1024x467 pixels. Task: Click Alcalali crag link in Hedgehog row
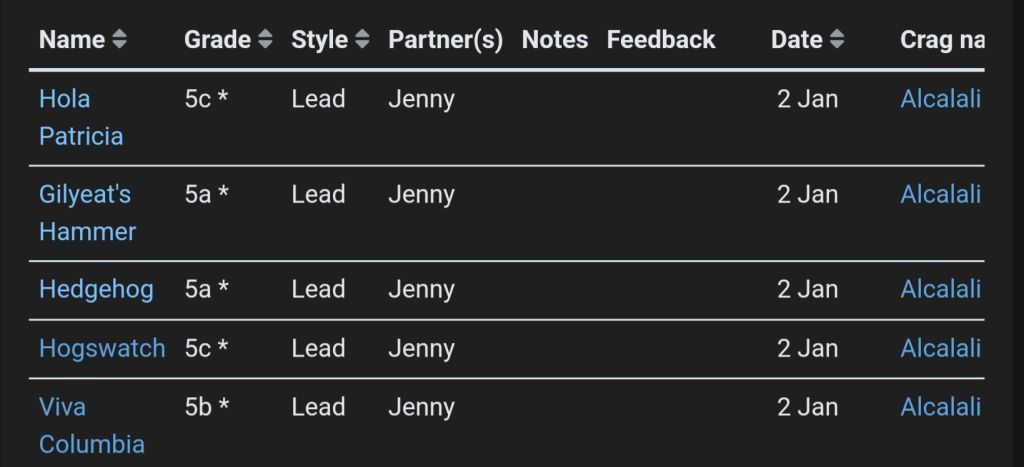(940, 290)
